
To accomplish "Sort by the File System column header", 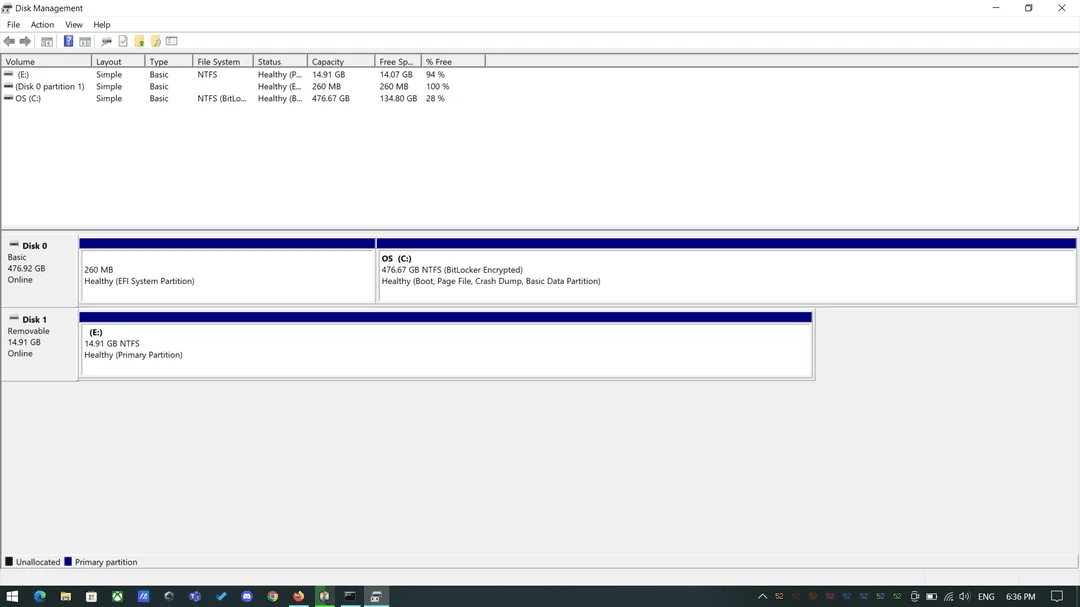I will pos(222,61).
